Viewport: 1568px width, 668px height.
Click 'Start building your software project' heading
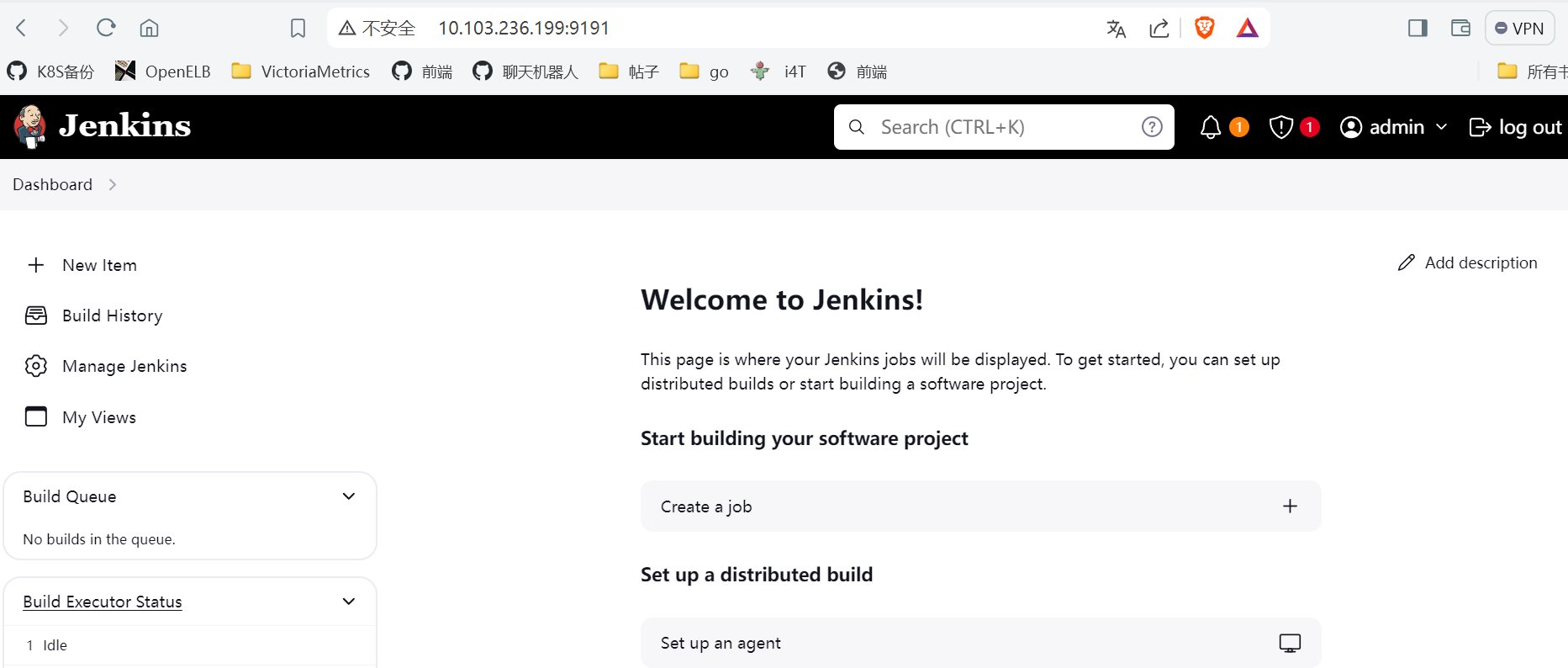point(805,438)
